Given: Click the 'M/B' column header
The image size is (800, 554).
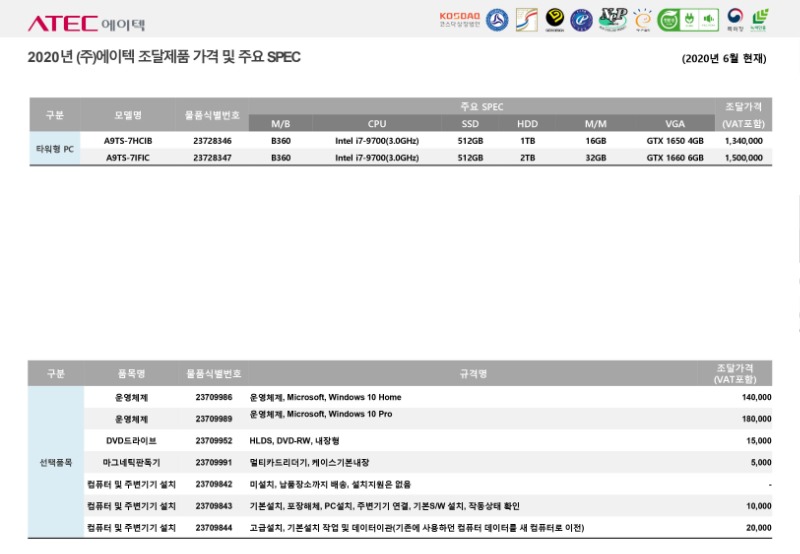Looking at the screenshot, I should 281,123.
